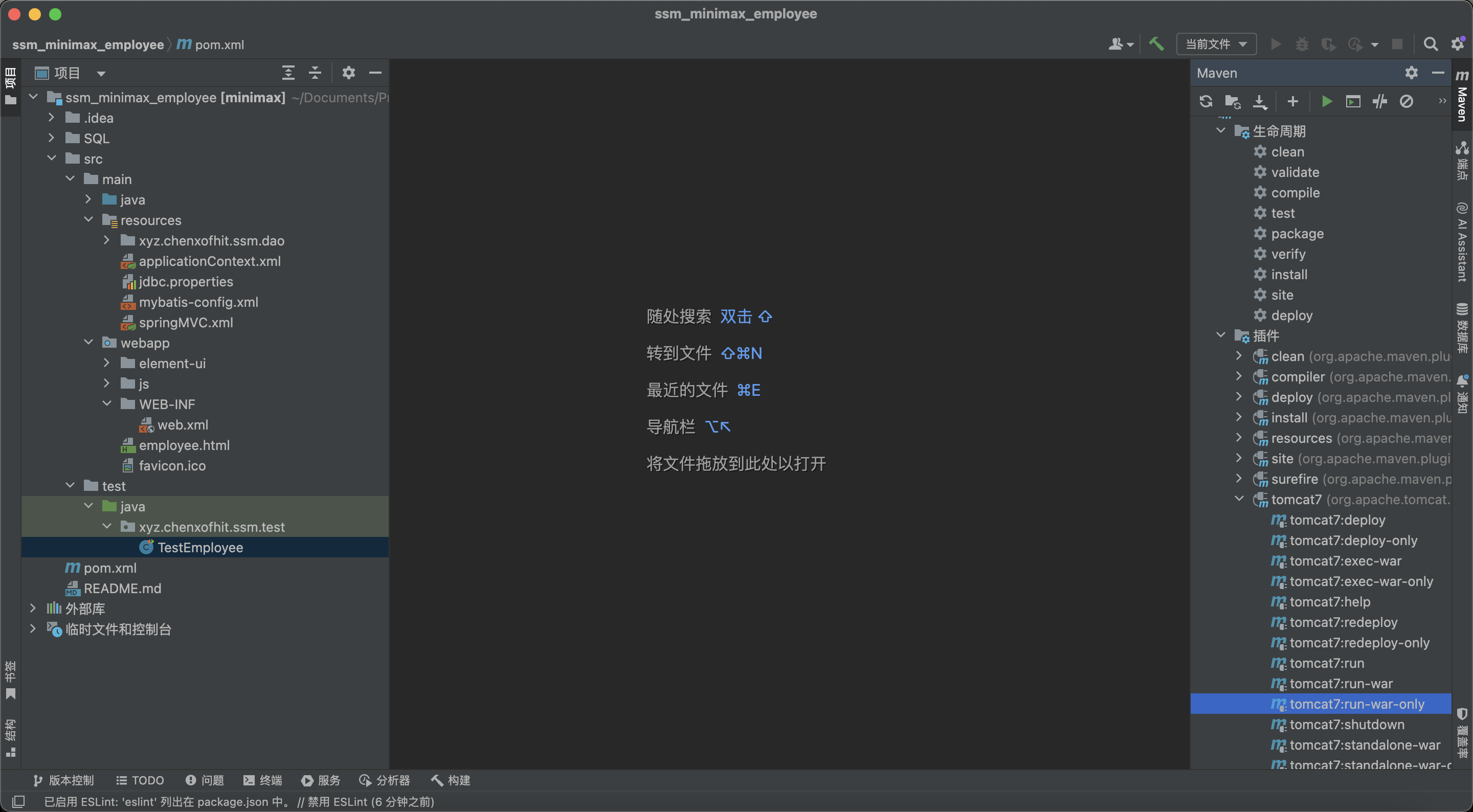The height and width of the screenshot is (812, 1473).
Task: Open the 当前文件 run configuration dropdown
Action: tap(1216, 44)
